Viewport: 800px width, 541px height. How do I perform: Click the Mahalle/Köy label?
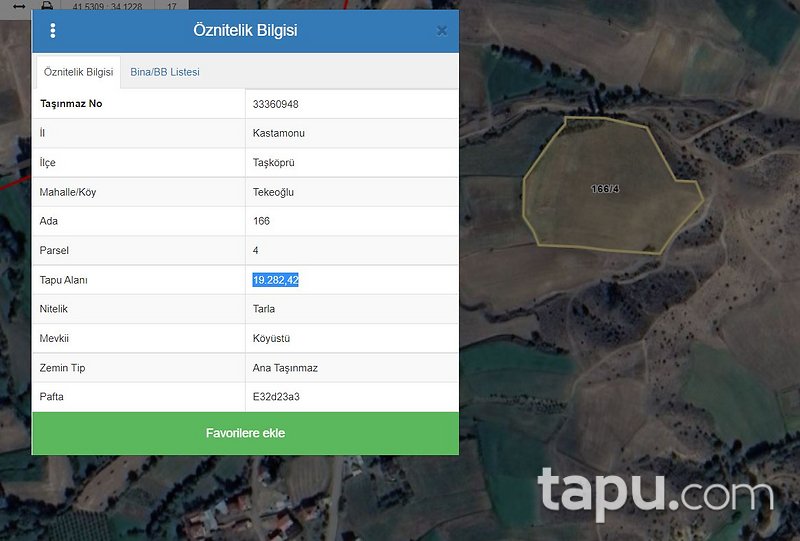(x=68, y=192)
